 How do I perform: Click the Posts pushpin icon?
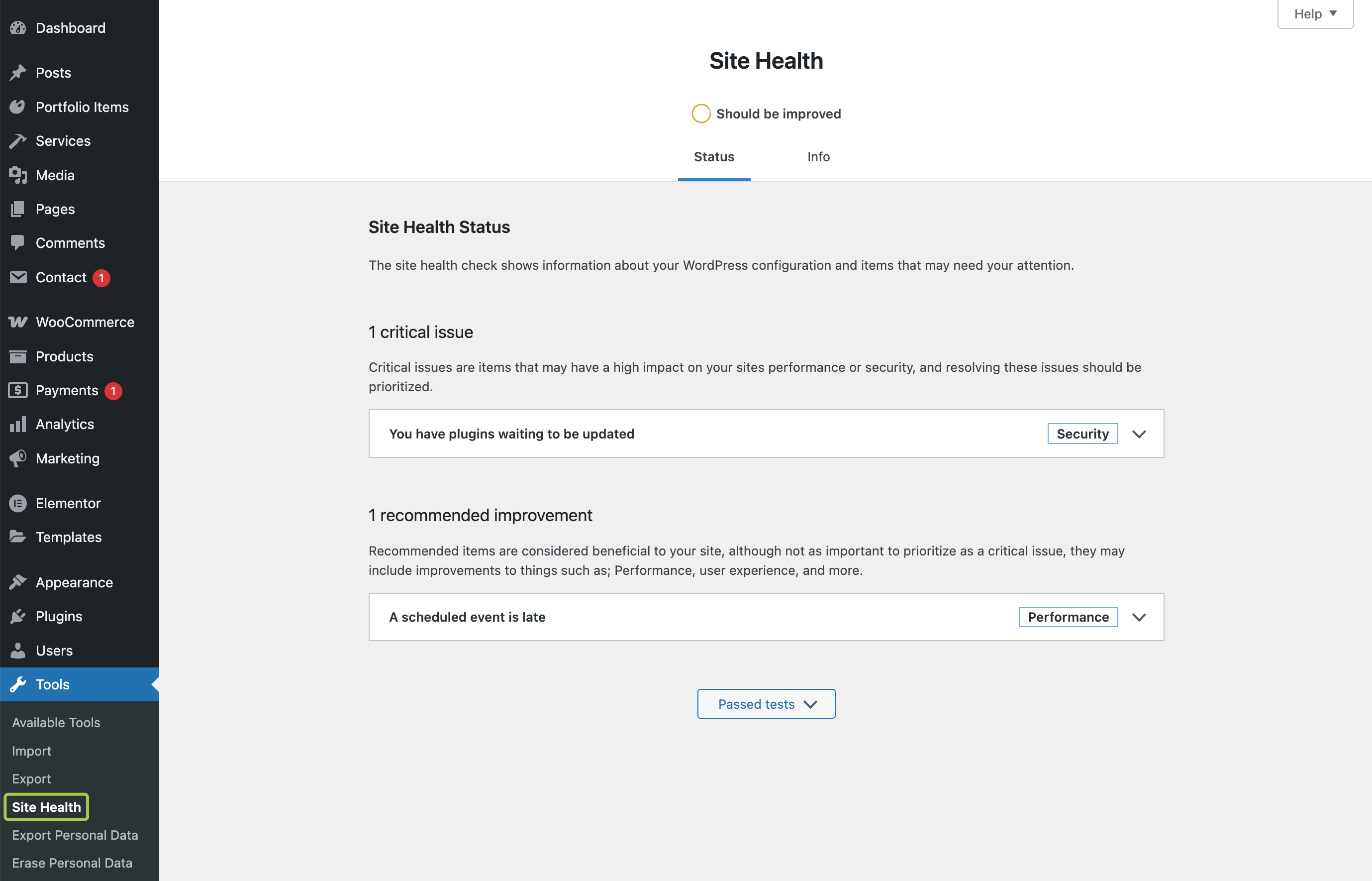tap(18, 73)
